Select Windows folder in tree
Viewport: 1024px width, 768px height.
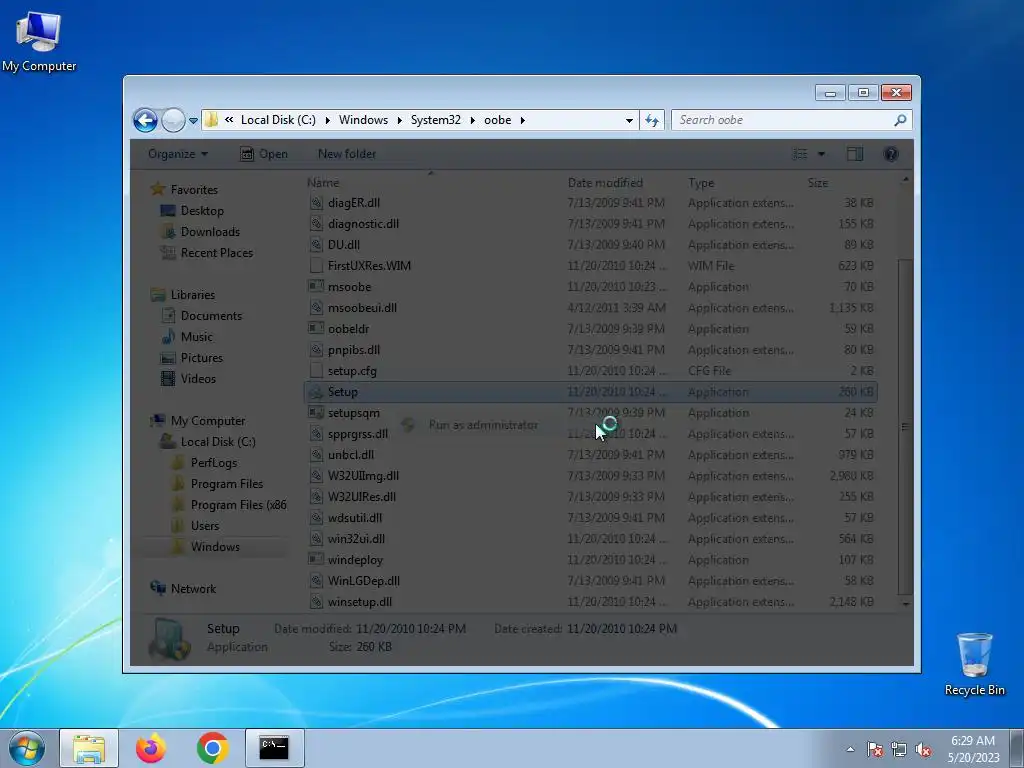215,547
